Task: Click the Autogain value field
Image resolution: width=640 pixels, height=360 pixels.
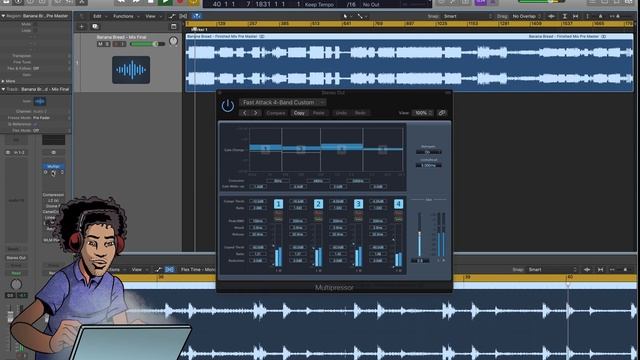Action: (x=429, y=152)
